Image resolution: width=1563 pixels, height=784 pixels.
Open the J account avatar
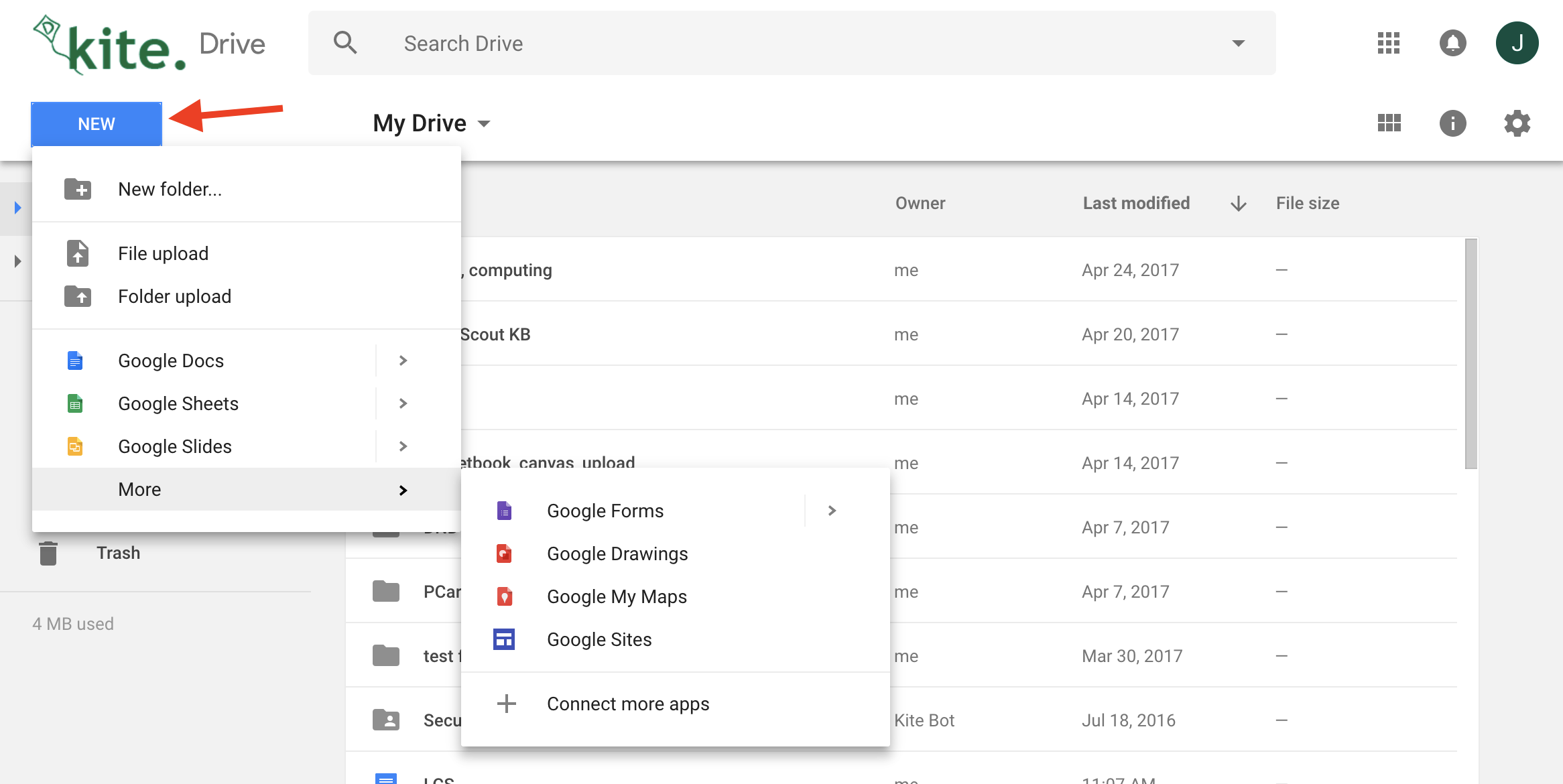click(x=1517, y=43)
